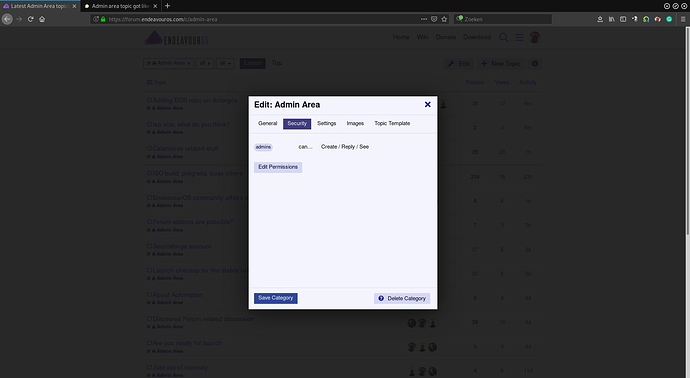Click the New Topic button
The height and width of the screenshot is (378, 690).
pyautogui.click(x=501, y=64)
